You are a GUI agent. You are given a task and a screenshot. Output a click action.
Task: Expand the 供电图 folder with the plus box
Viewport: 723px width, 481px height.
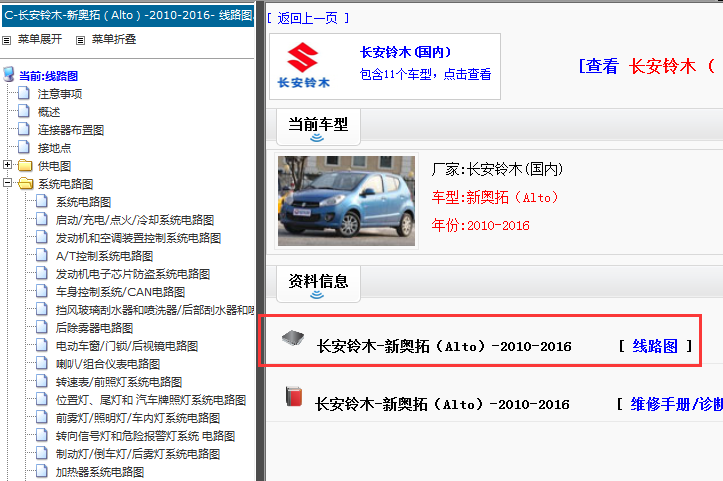(x=7, y=165)
